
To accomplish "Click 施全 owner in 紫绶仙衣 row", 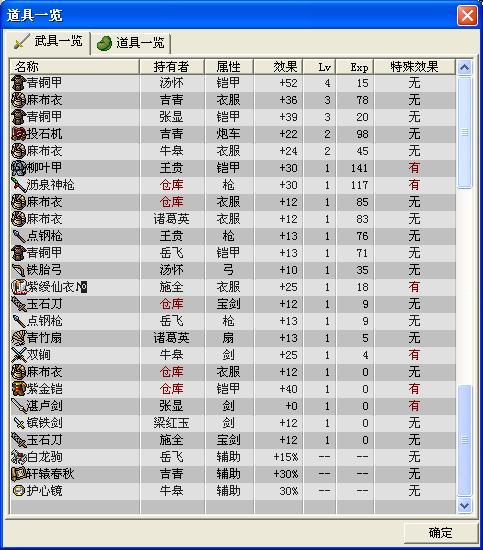I will (172, 287).
